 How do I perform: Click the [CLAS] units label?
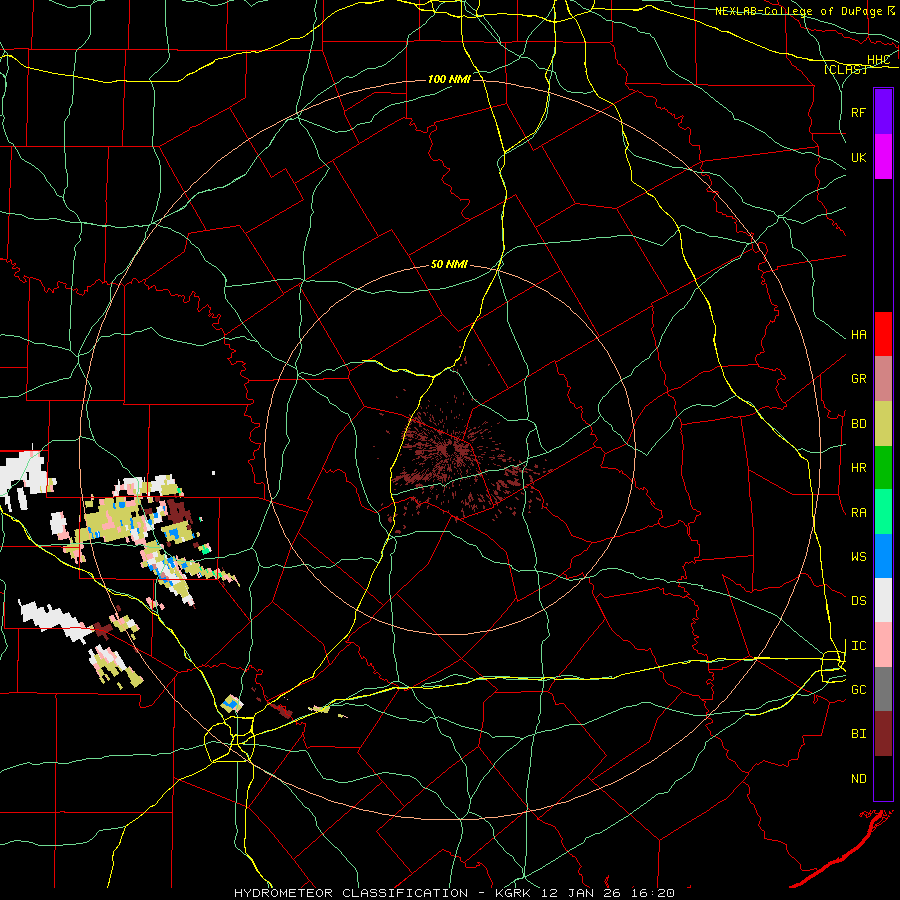click(845, 69)
